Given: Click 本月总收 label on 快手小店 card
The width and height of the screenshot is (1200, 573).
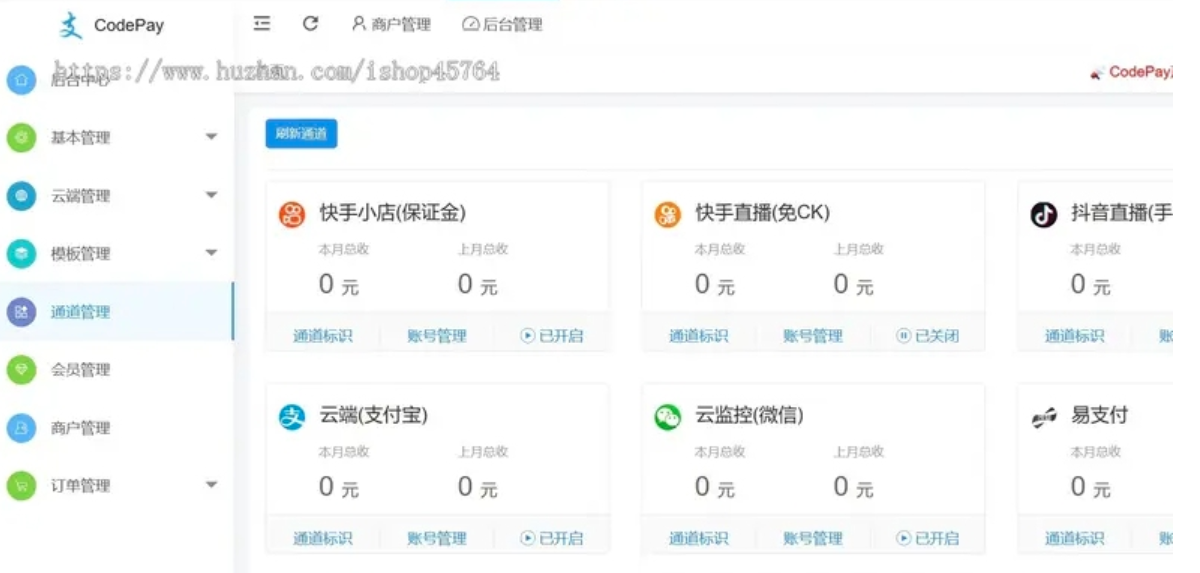Looking at the screenshot, I should [x=343, y=250].
